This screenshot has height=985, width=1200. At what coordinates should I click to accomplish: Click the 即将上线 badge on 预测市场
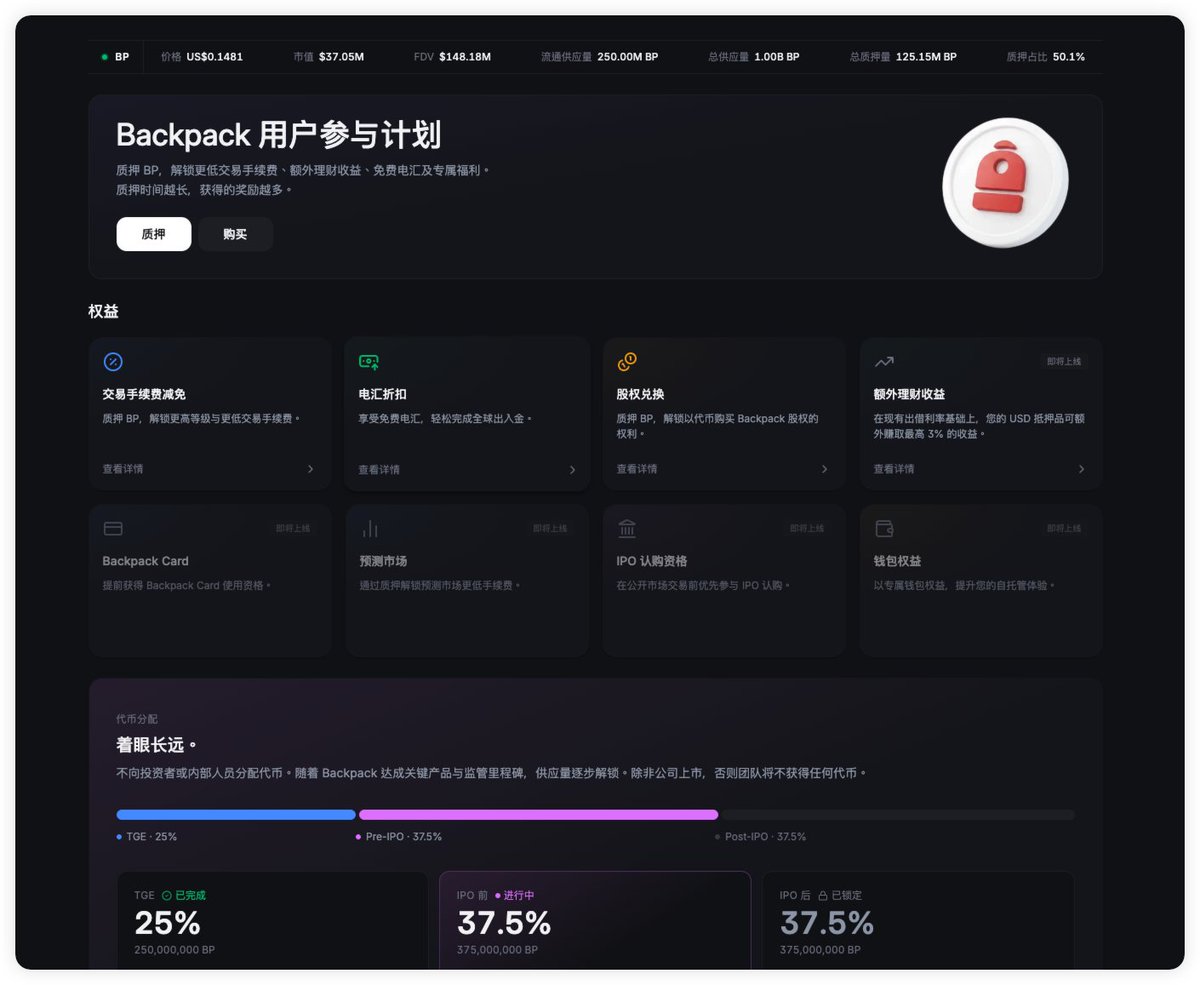pos(550,528)
